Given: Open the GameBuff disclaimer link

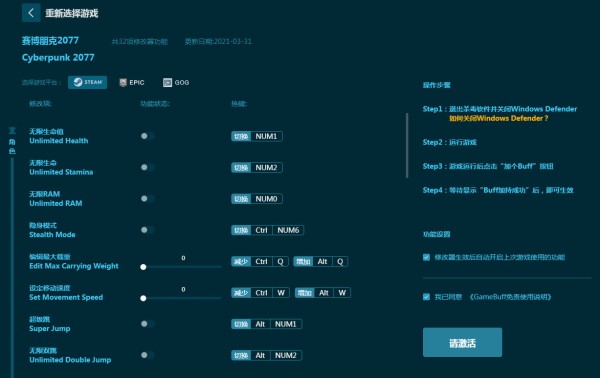Looking at the screenshot, I should [510, 297].
